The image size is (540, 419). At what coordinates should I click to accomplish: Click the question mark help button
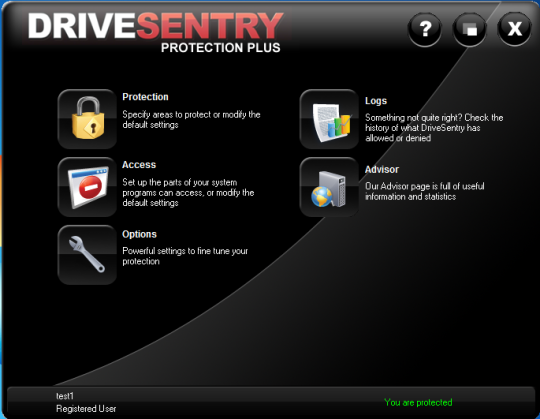[425, 29]
